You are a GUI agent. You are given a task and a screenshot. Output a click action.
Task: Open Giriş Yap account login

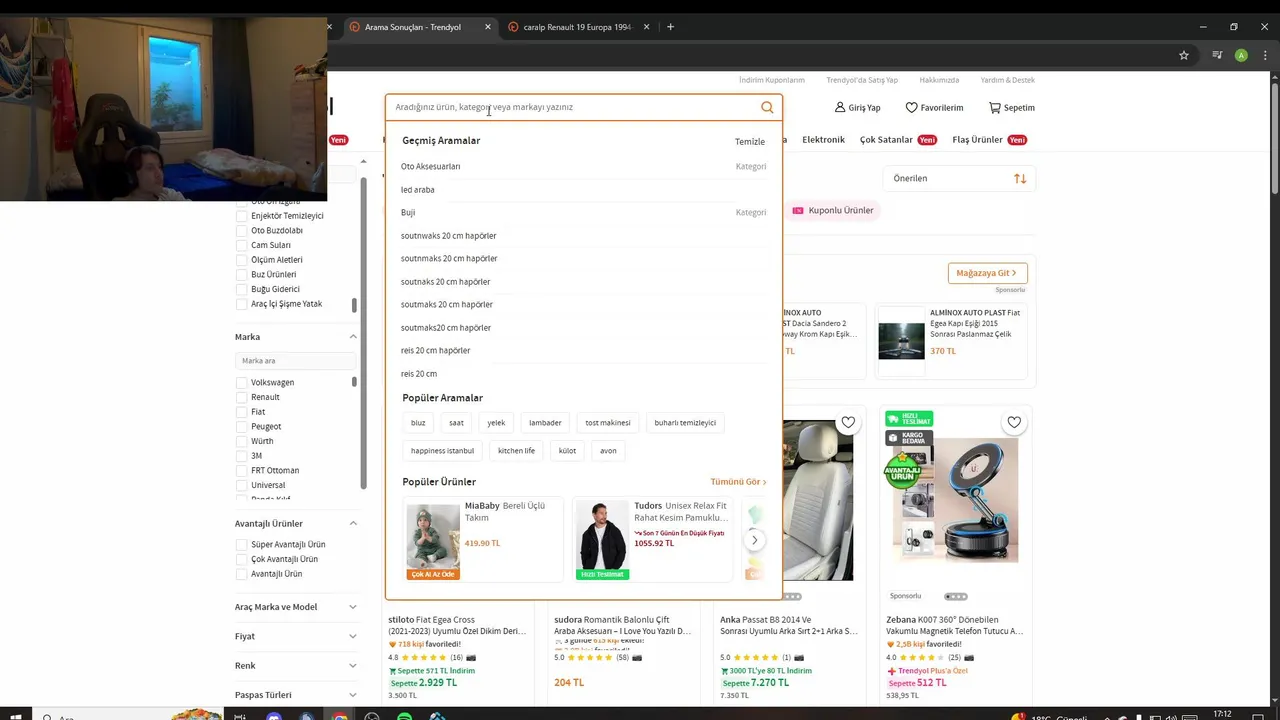point(857,107)
